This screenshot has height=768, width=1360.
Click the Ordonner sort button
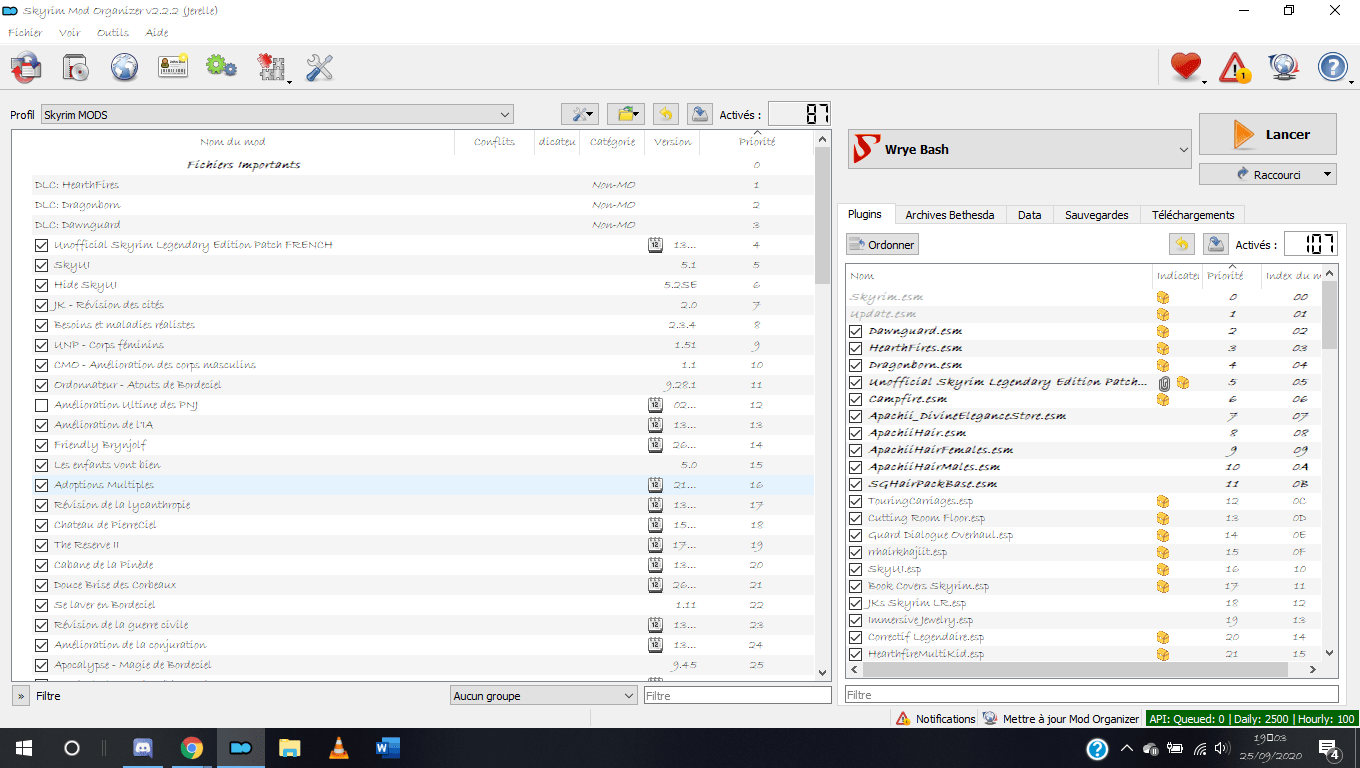click(881, 244)
